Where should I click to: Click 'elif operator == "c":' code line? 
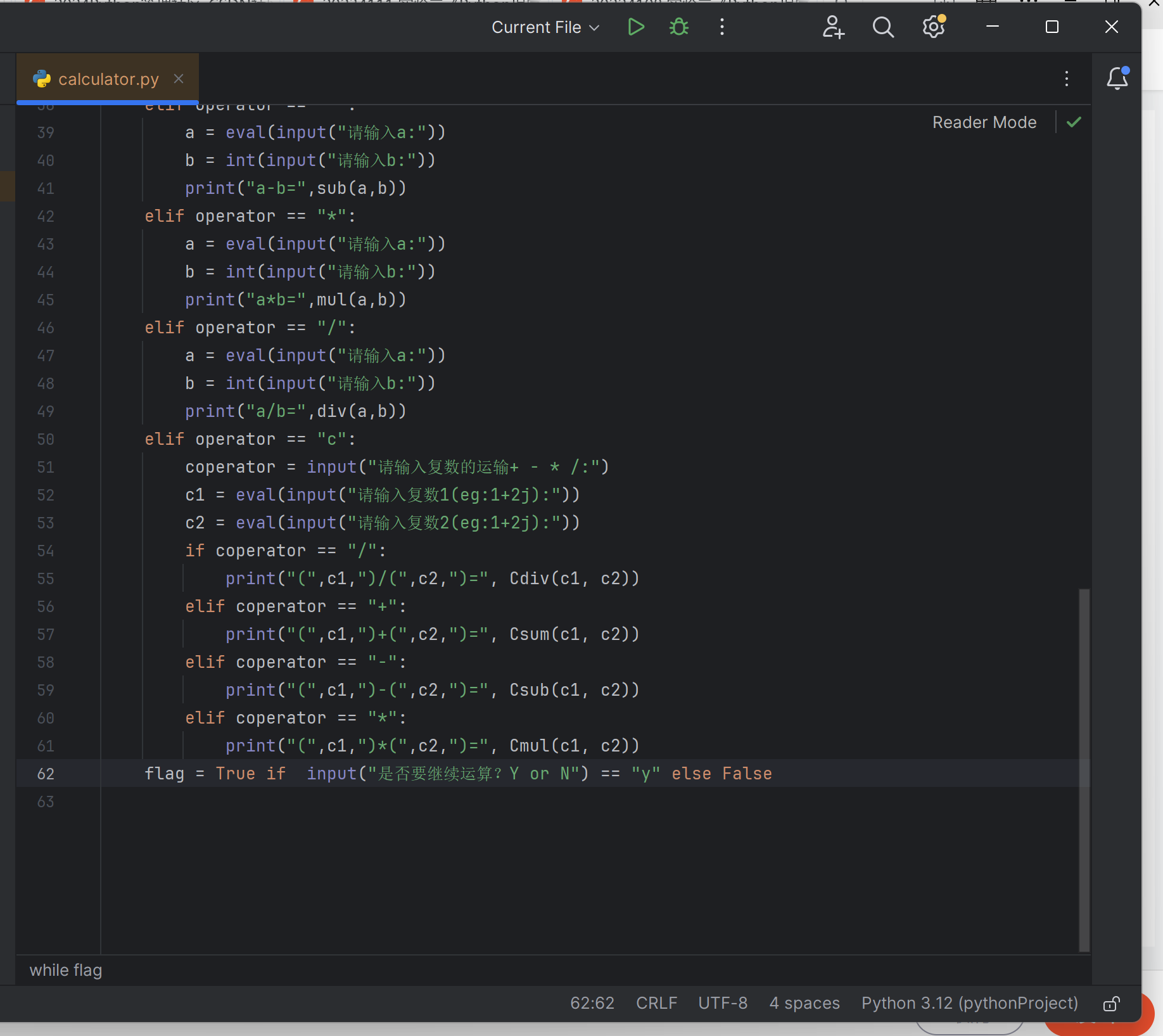click(x=250, y=439)
